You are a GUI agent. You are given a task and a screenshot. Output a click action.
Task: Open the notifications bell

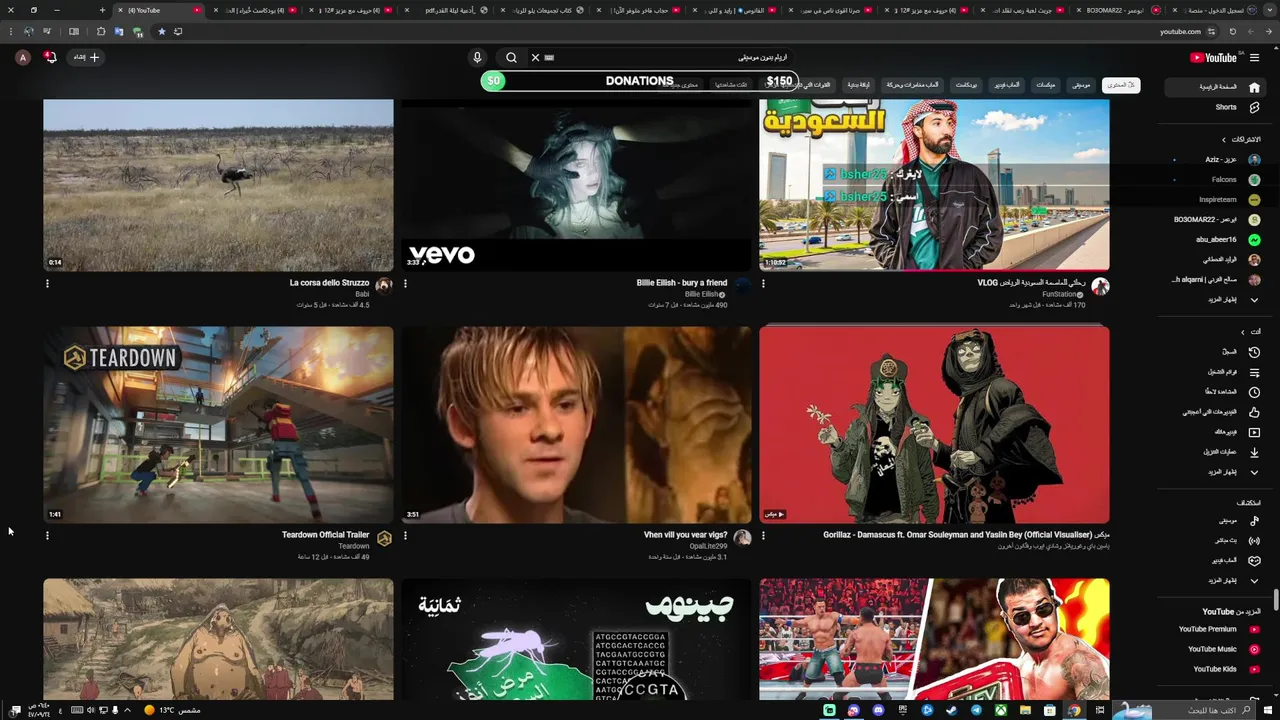(x=50, y=58)
